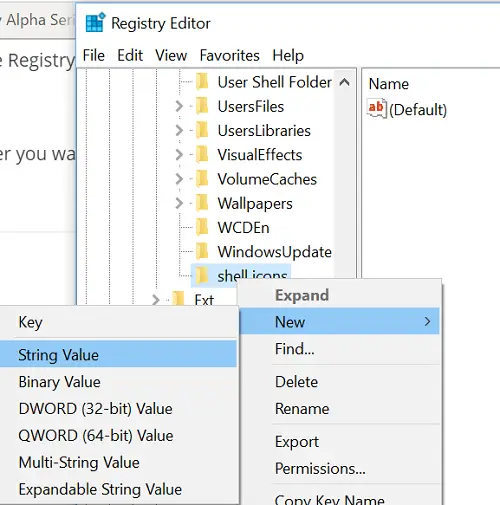Select the UsersFiles key label
This screenshot has width=500, height=505.
(x=251, y=106)
